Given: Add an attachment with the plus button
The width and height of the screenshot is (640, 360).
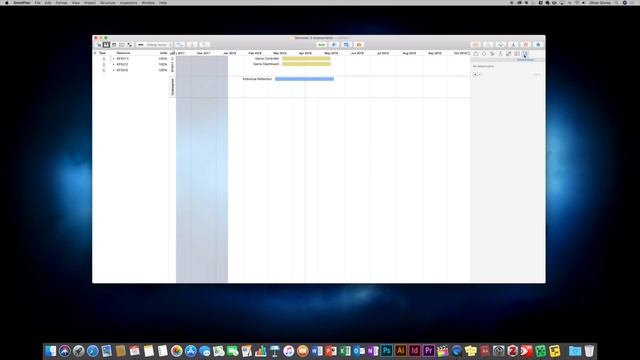Looking at the screenshot, I should (475, 74).
